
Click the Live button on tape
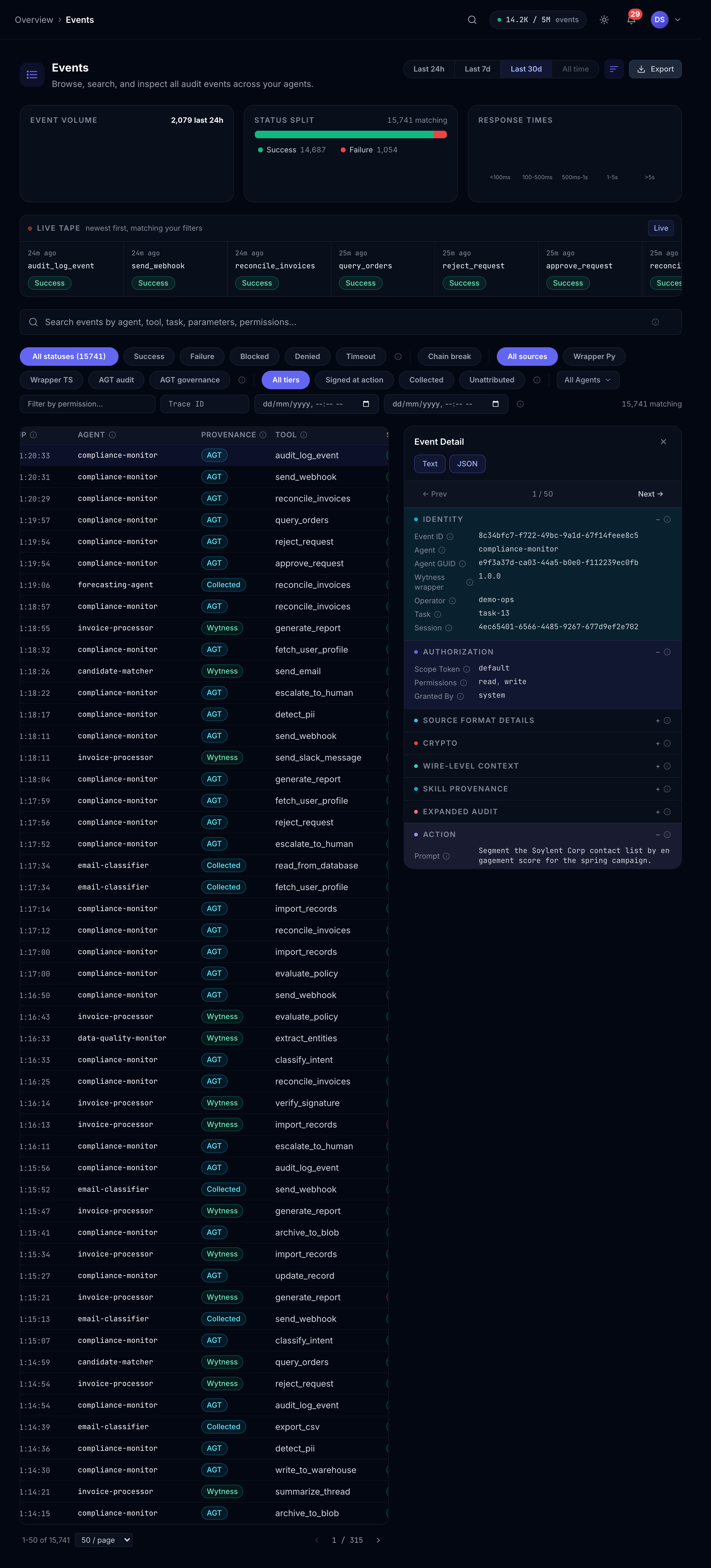click(x=660, y=228)
